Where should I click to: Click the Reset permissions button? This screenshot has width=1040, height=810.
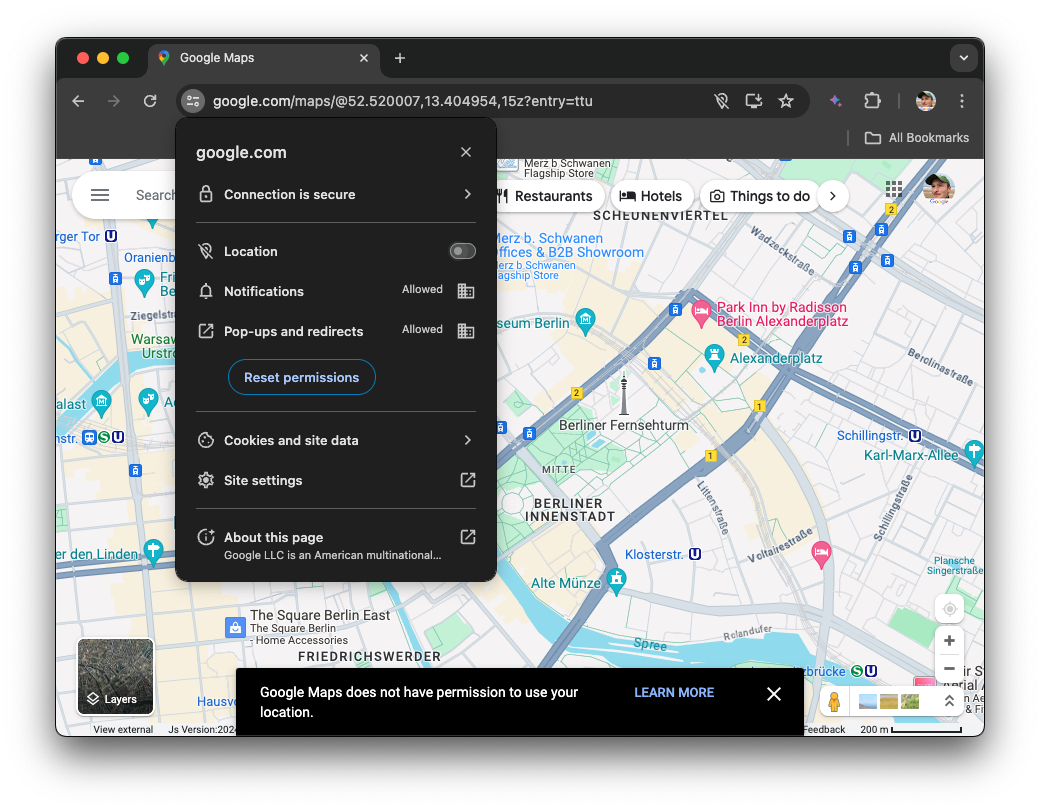(301, 377)
